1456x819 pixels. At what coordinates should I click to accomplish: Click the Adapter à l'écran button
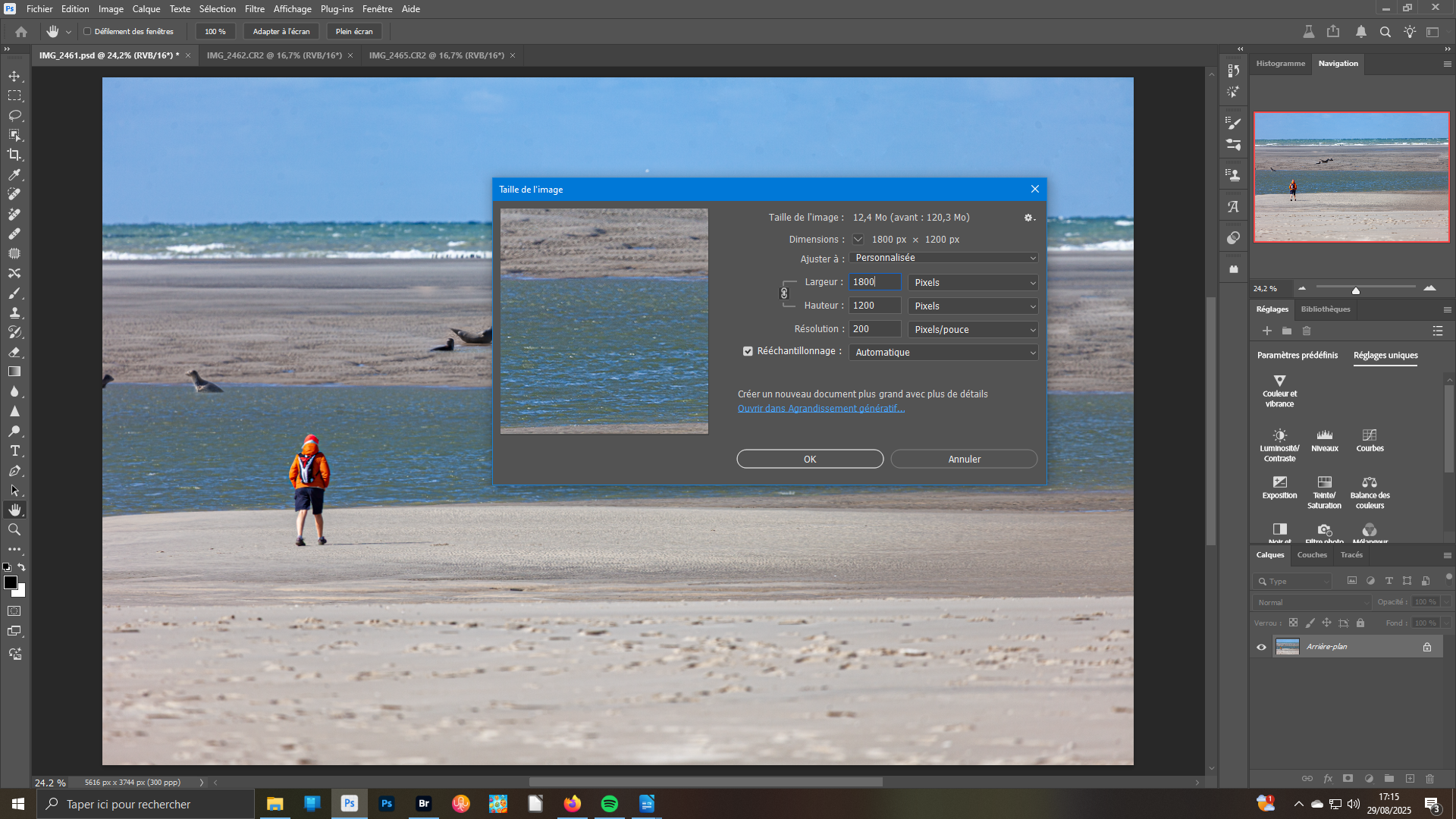pos(281,32)
